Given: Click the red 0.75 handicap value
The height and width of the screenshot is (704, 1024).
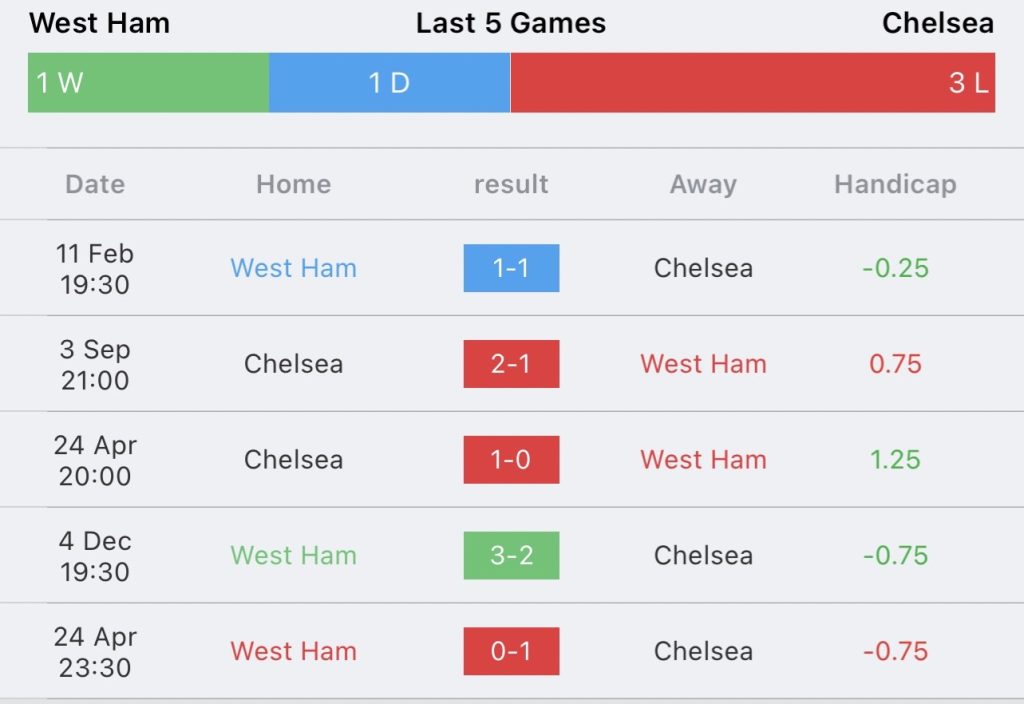Looking at the screenshot, I should pos(895,364).
